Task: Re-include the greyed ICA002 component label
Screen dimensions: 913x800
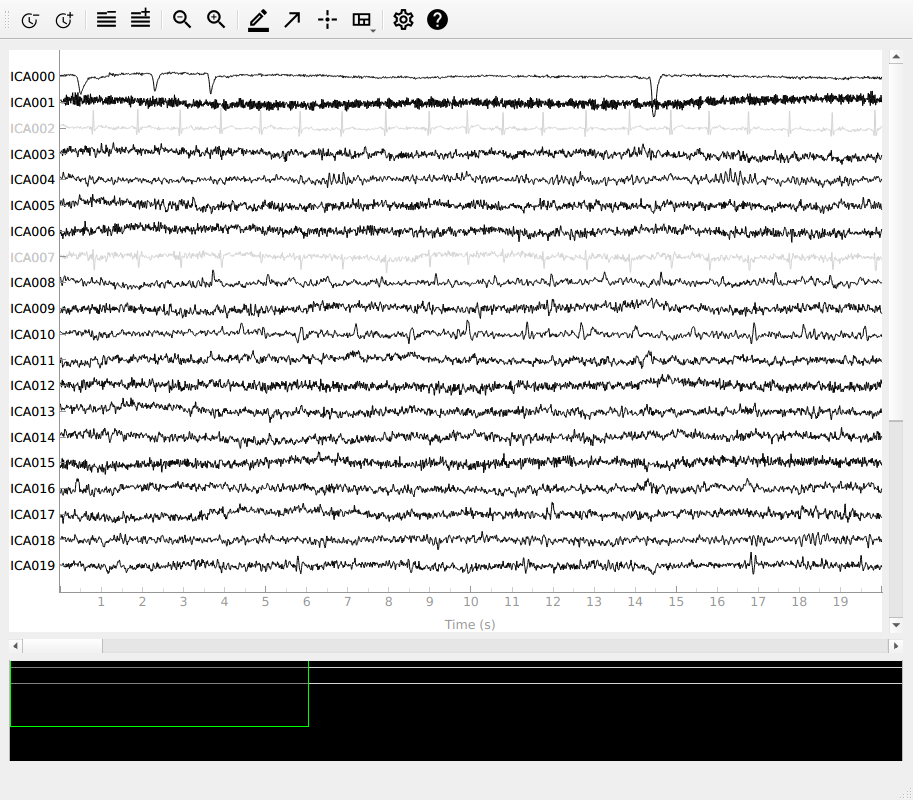Action: pyautogui.click(x=33, y=128)
